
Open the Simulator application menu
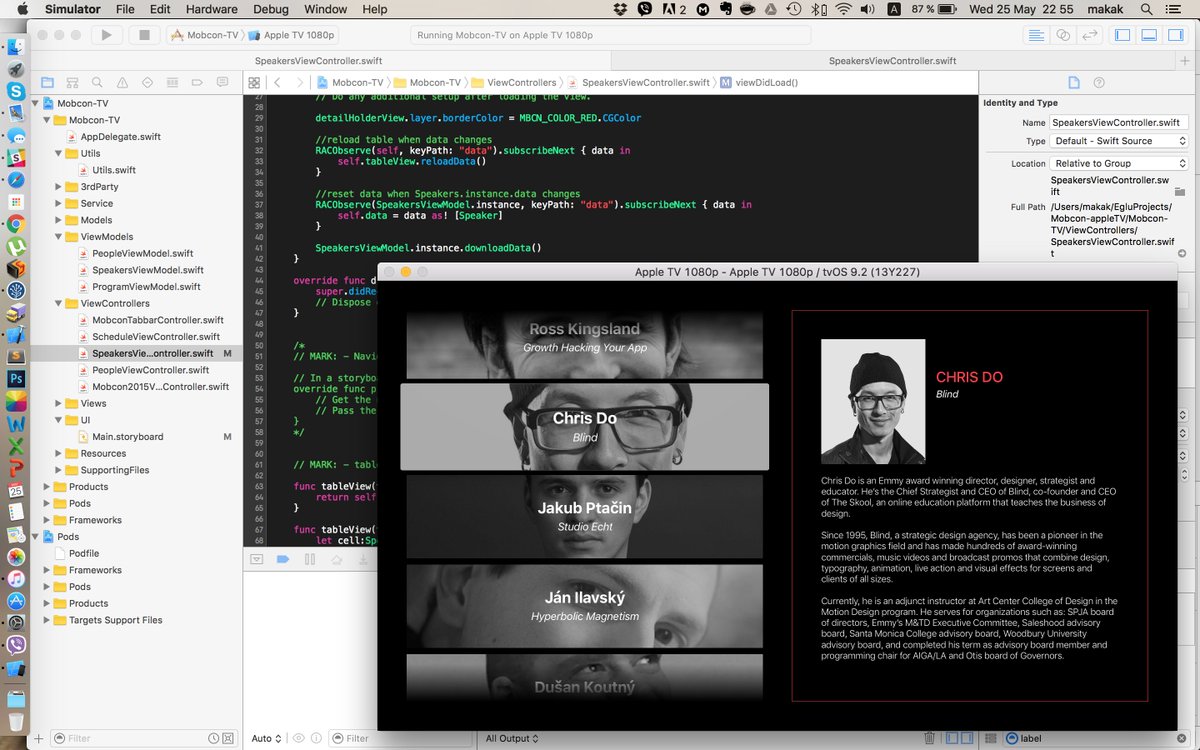click(73, 9)
